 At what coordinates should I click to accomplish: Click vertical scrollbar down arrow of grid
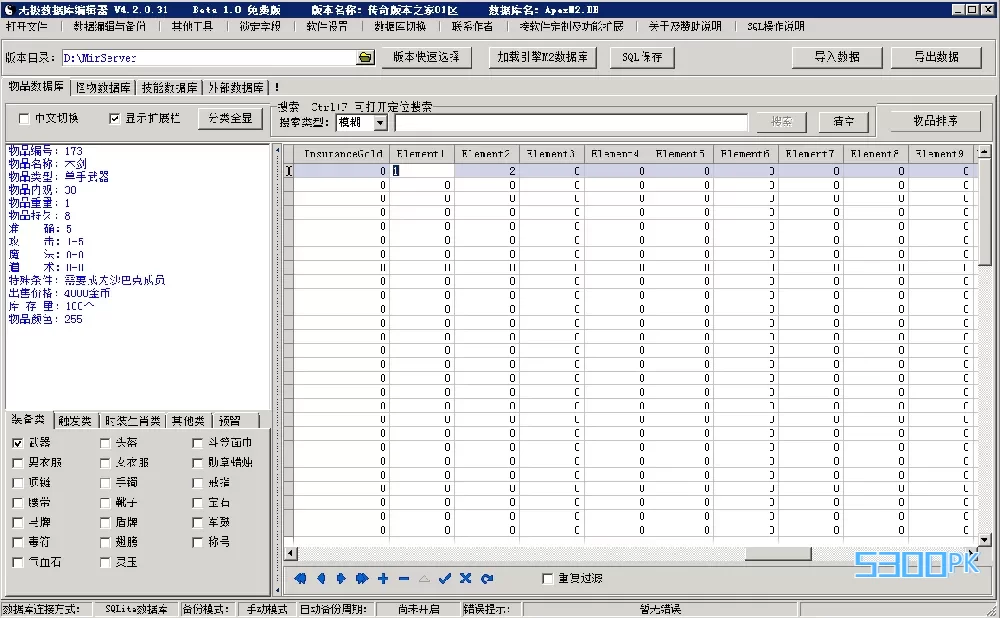984,540
